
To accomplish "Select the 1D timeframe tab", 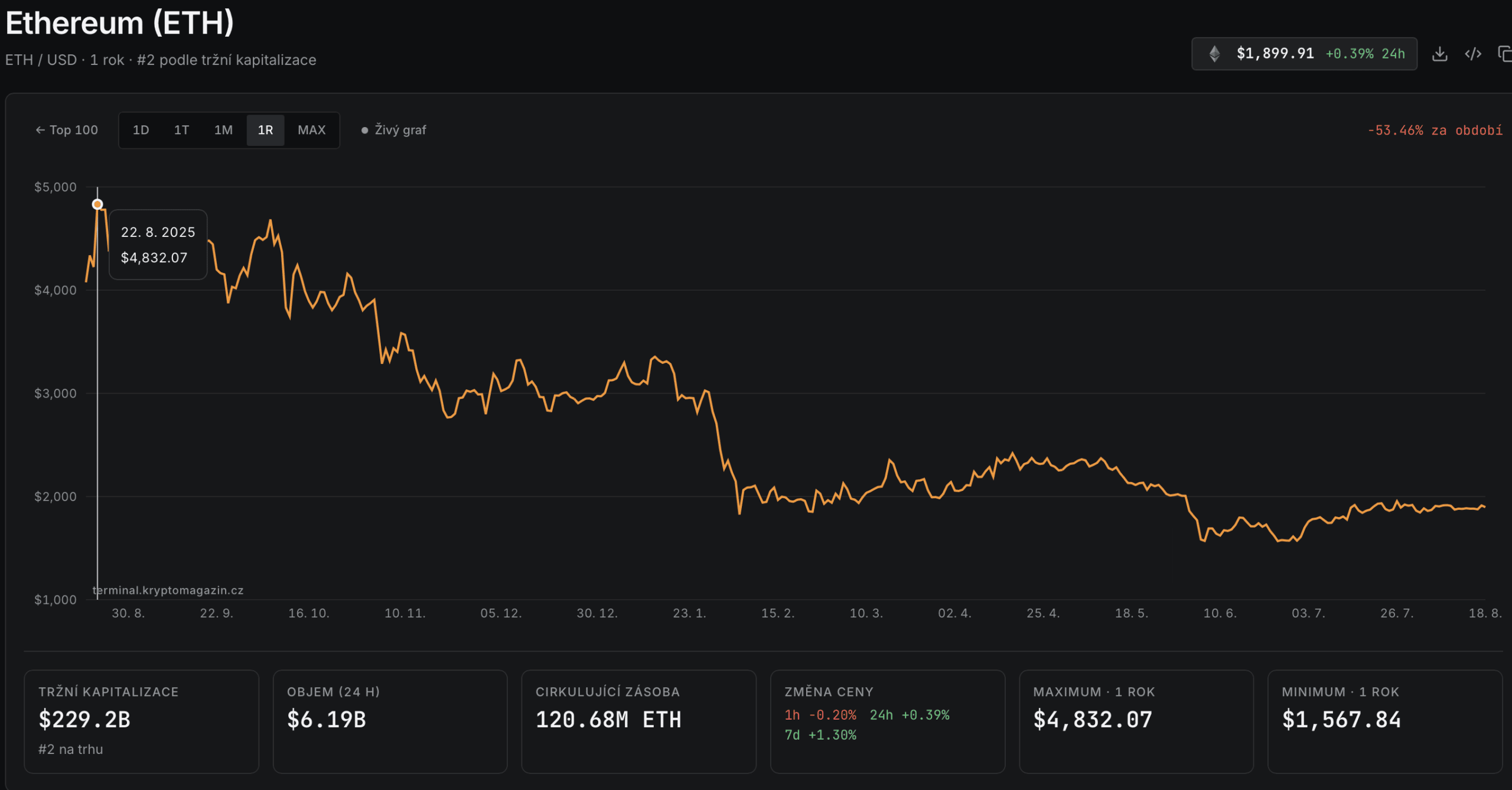I will (x=141, y=130).
